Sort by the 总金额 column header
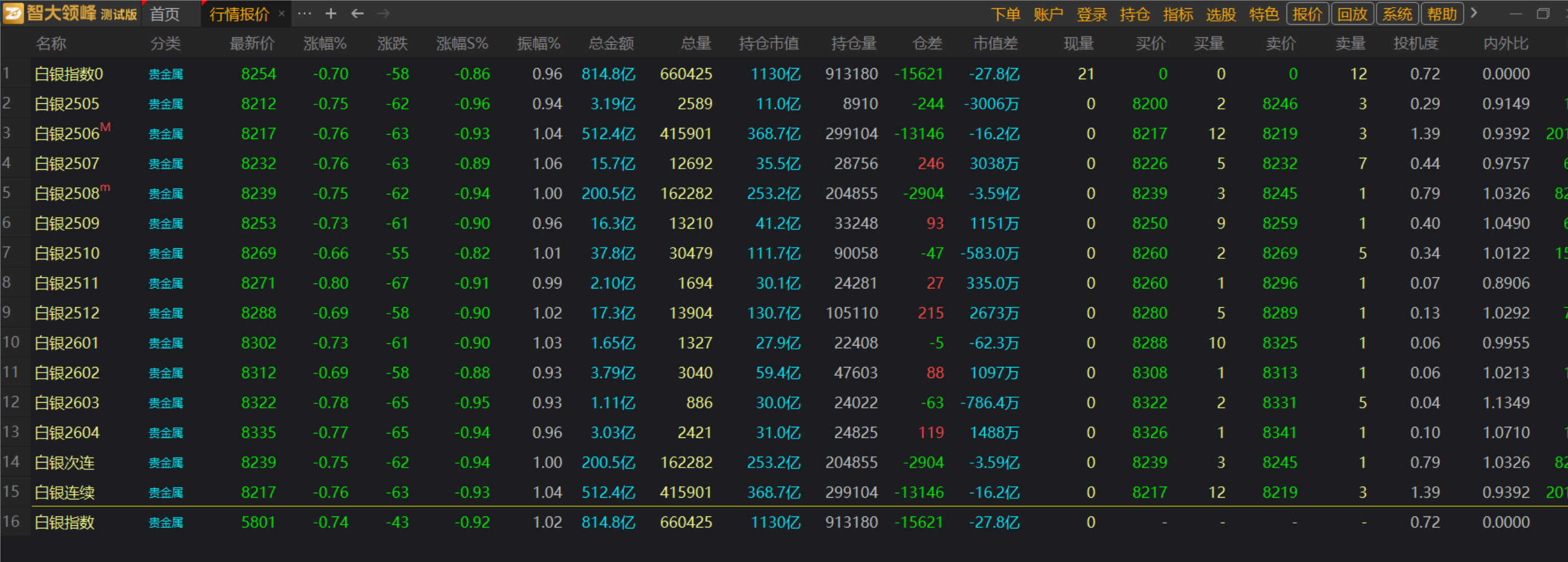 (x=611, y=43)
